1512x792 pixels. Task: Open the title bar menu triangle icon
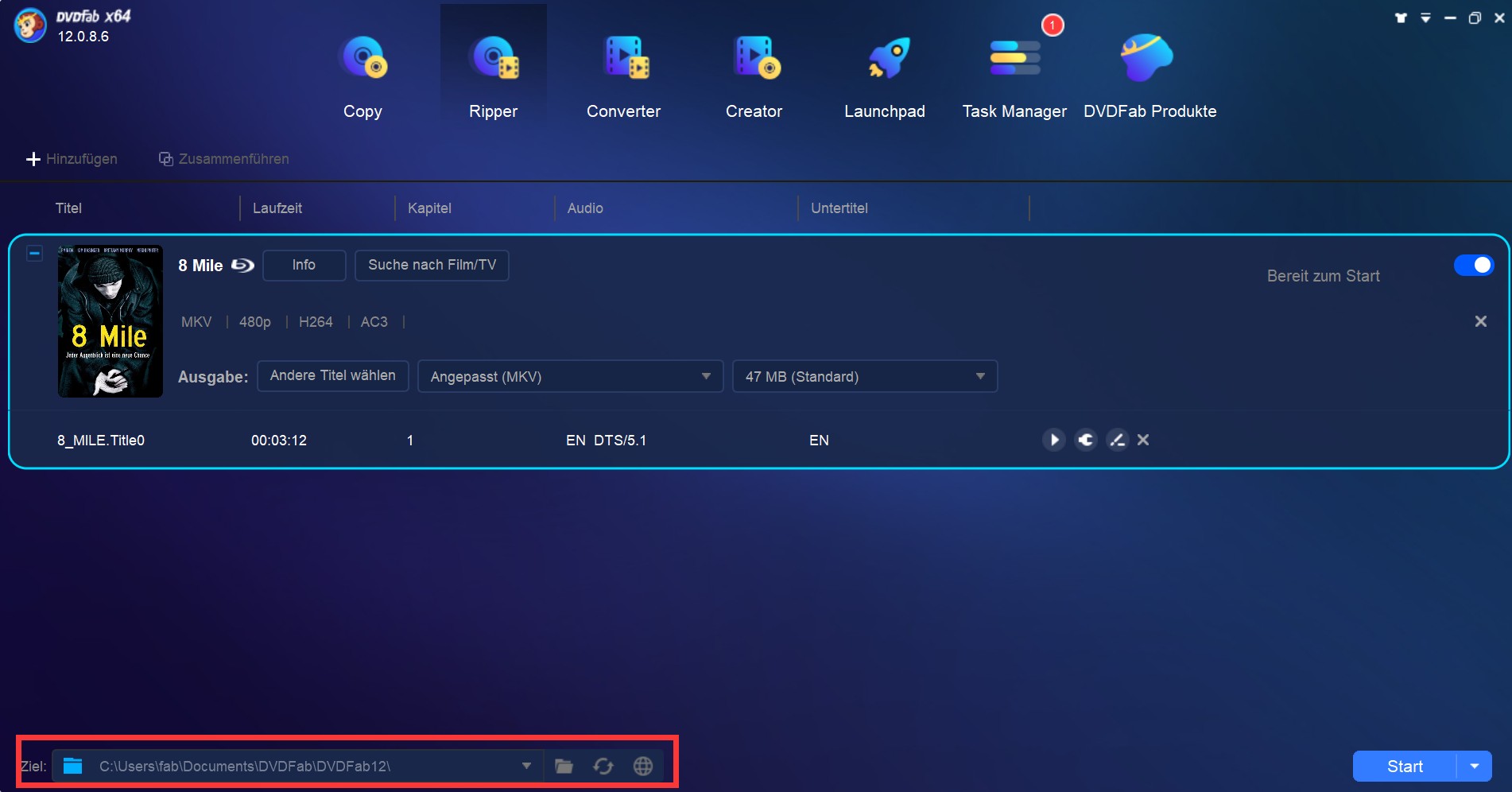tap(1426, 17)
